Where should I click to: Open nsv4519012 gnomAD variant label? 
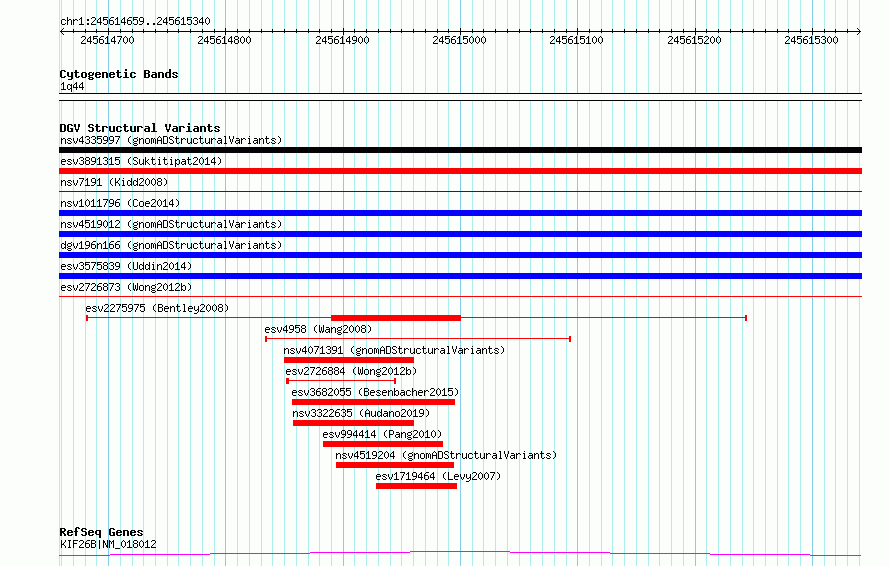coord(171,224)
